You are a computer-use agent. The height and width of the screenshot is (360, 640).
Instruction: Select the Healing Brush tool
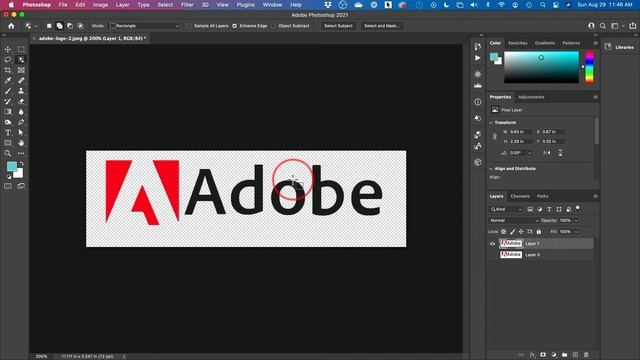21,80
